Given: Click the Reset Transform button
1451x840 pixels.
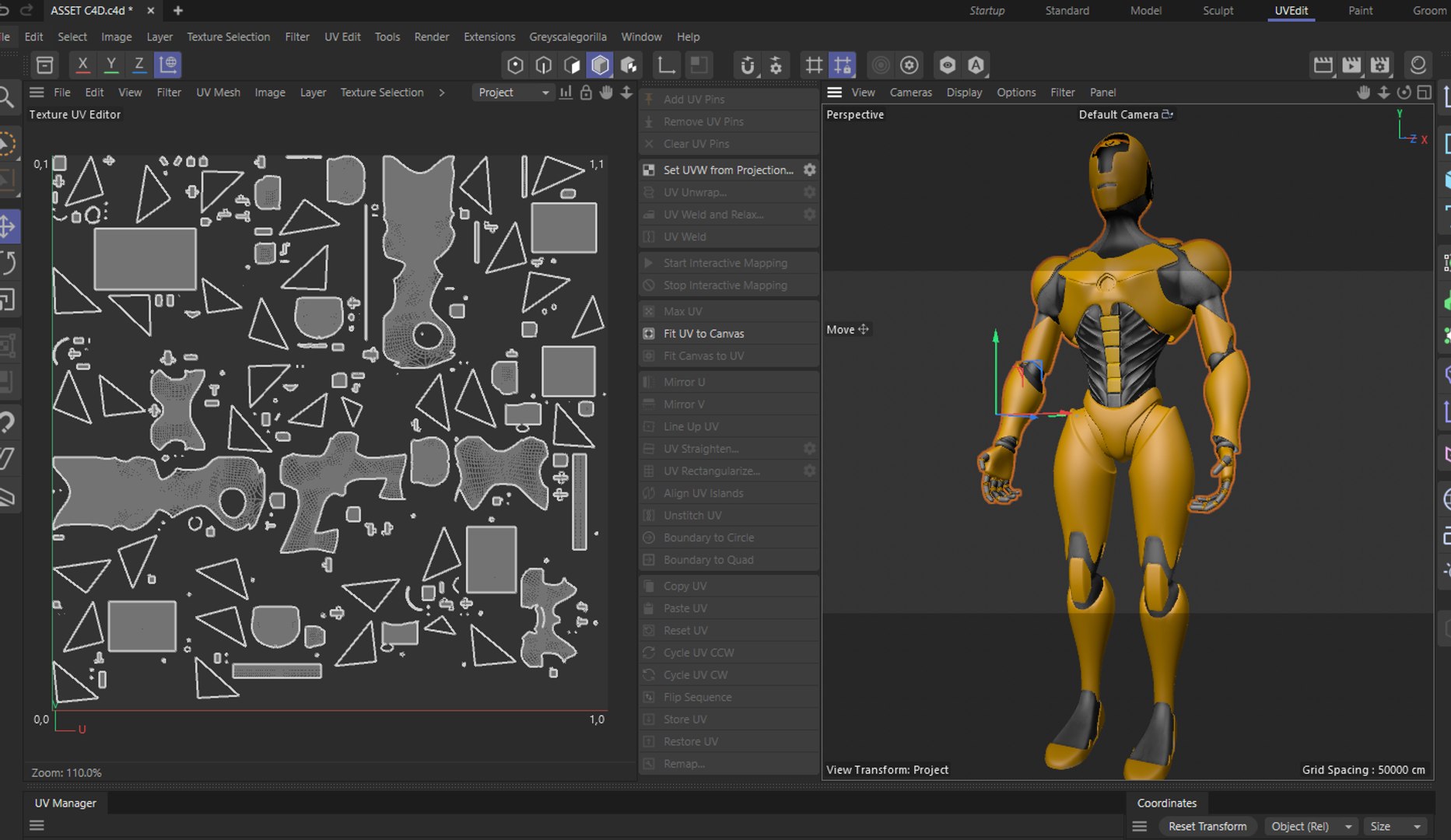Looking at the screenshot, I should [x=1207, y=826].
